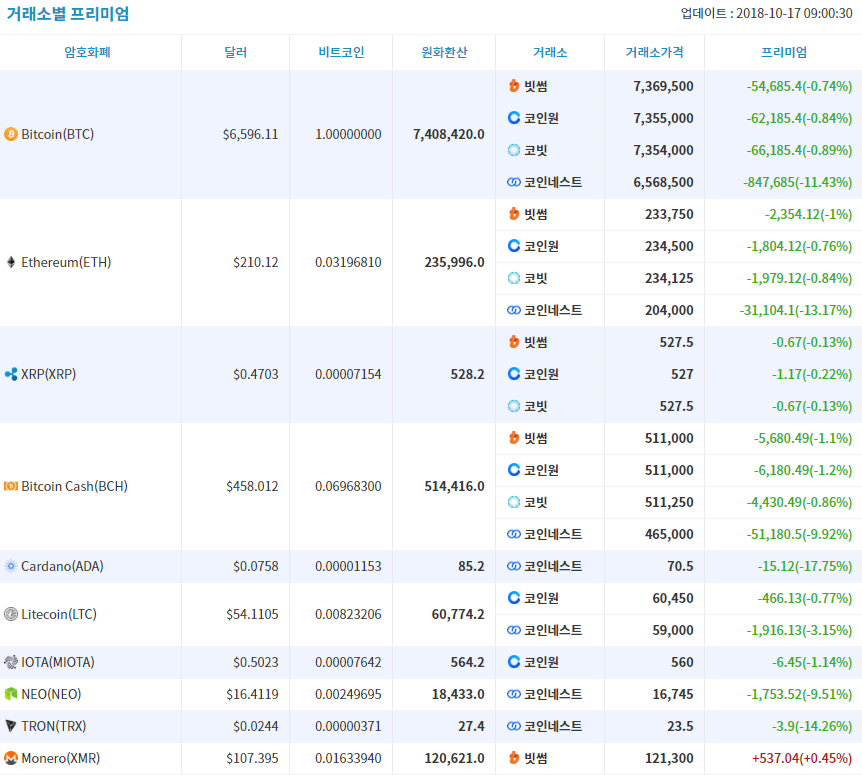Click 코인네스트 icon in the 6,568,500 row
This screenshot has height=775, width=862.
[x=514, y=182]
